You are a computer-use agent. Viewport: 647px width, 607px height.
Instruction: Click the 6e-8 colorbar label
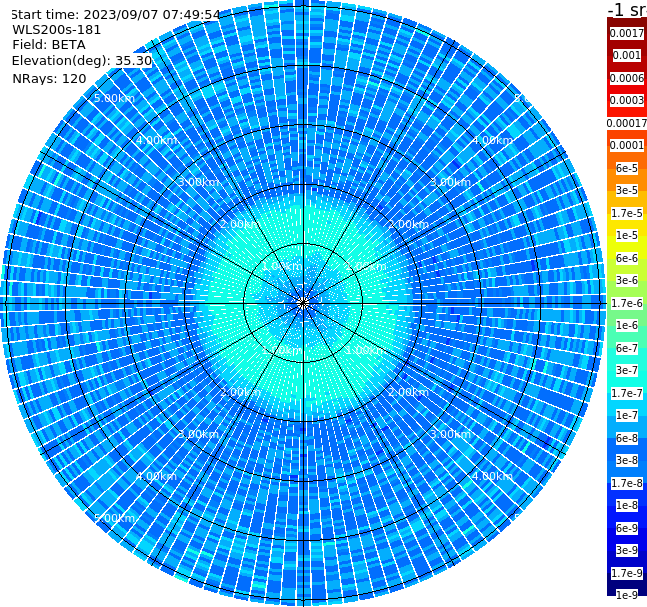(627, 438)
